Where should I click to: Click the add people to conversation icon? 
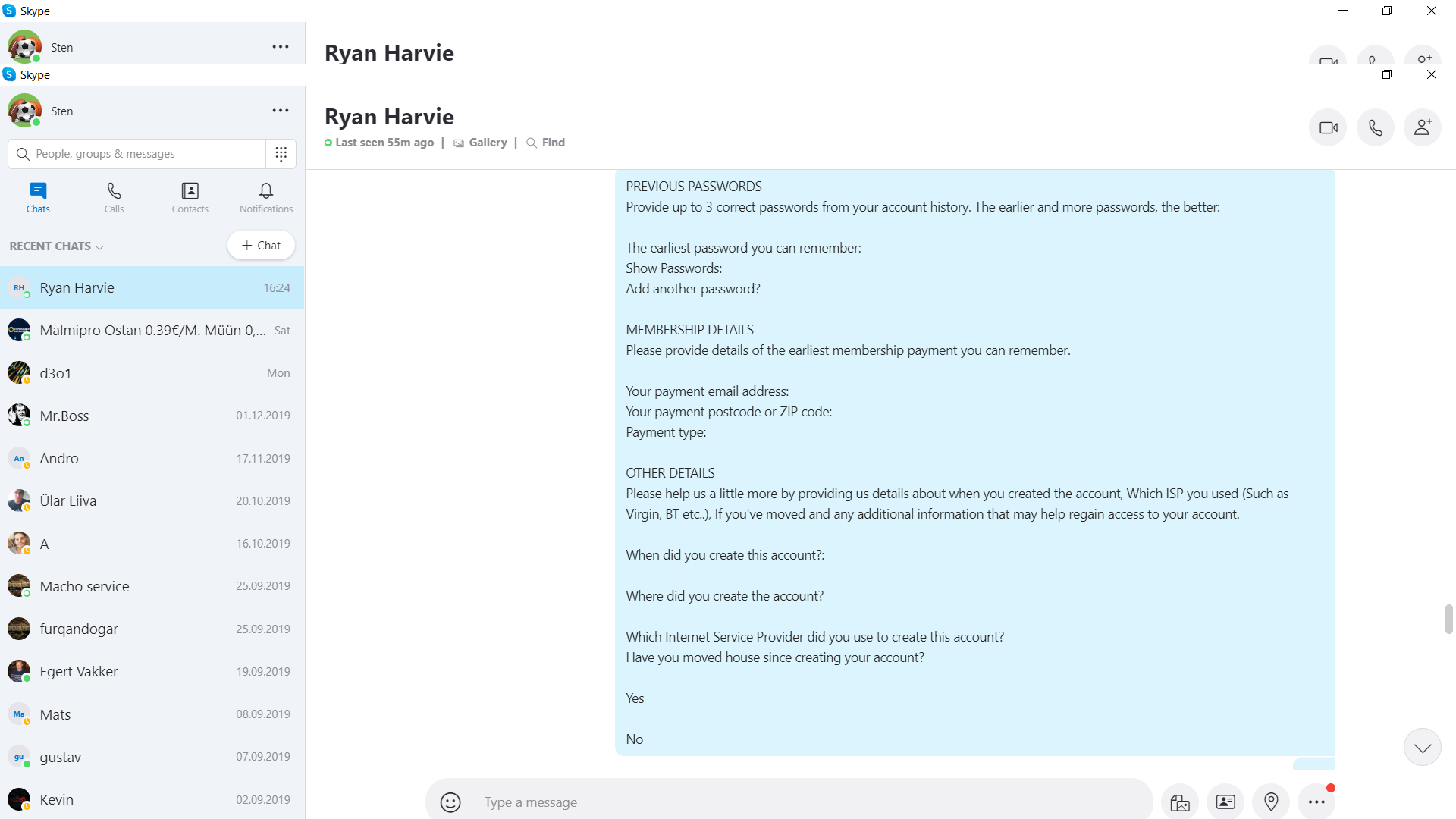tap(1423, 127)
